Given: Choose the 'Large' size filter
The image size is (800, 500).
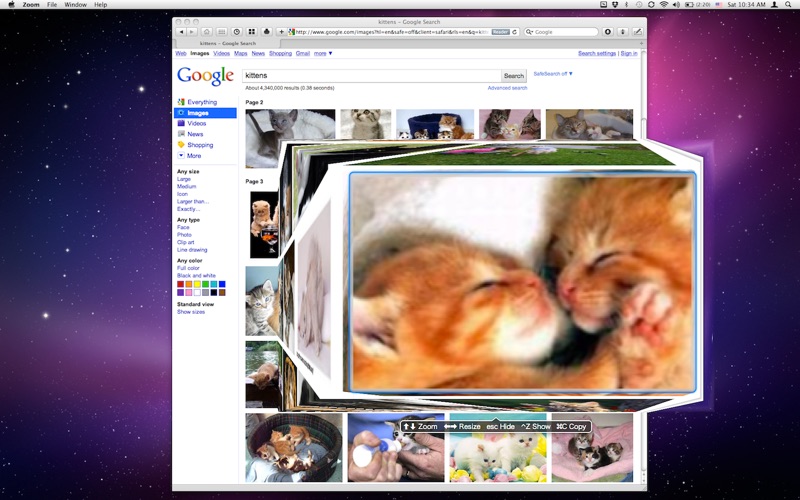Looking at the screenshot, I should [184, 179].
